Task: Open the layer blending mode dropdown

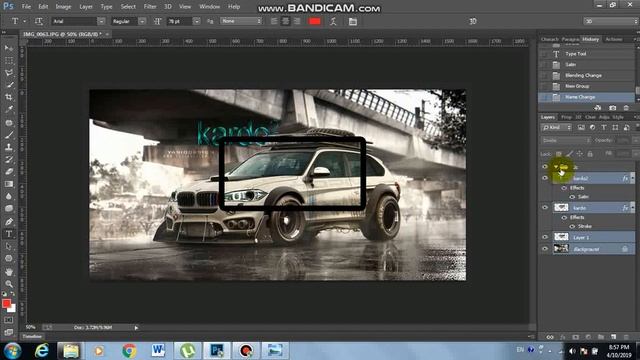Action: click(566, 140)
